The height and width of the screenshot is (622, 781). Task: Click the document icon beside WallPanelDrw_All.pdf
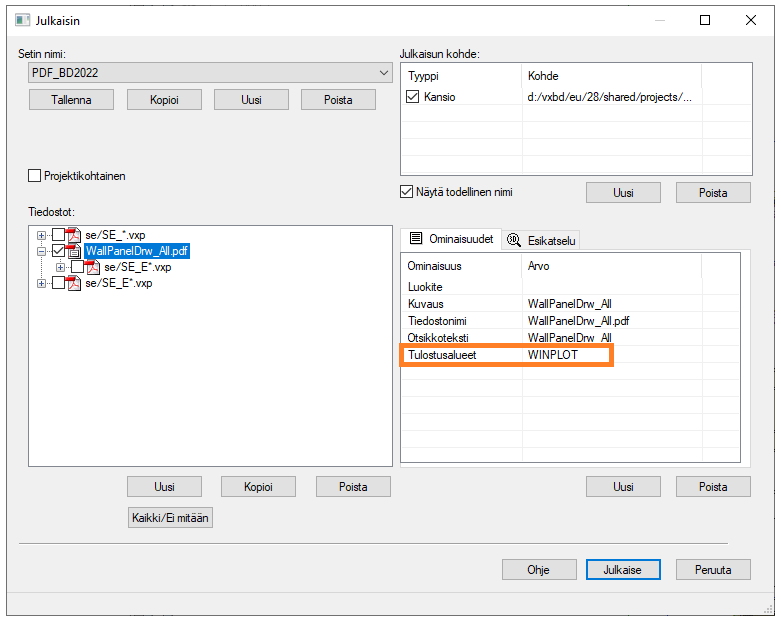74,251
